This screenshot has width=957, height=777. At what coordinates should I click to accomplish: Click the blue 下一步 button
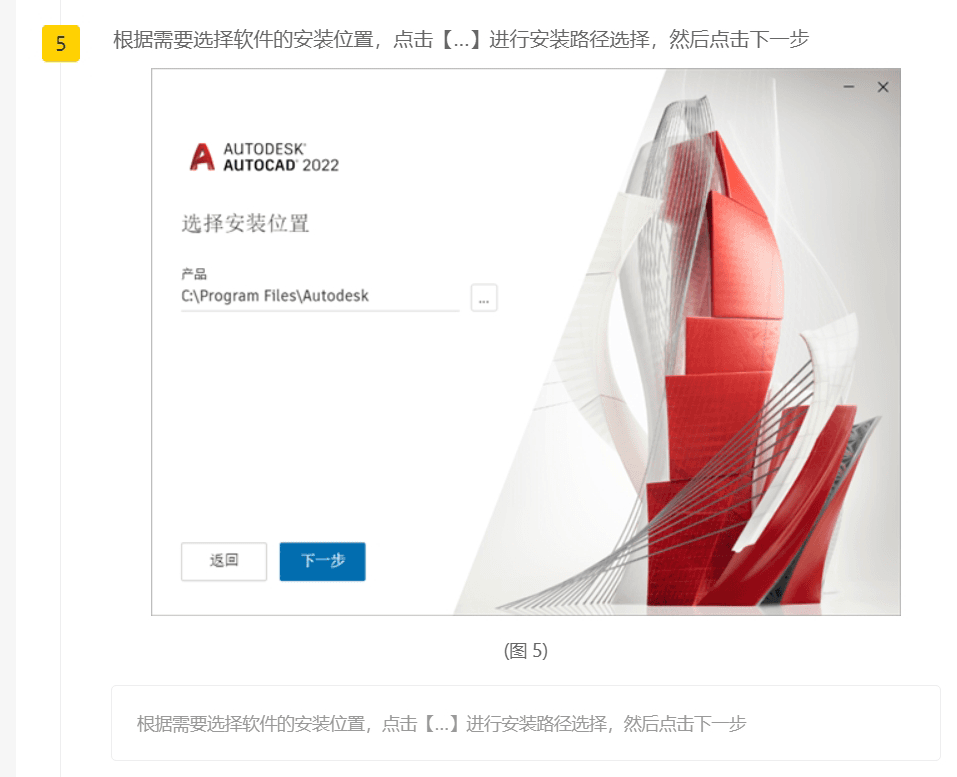point(322,561)
